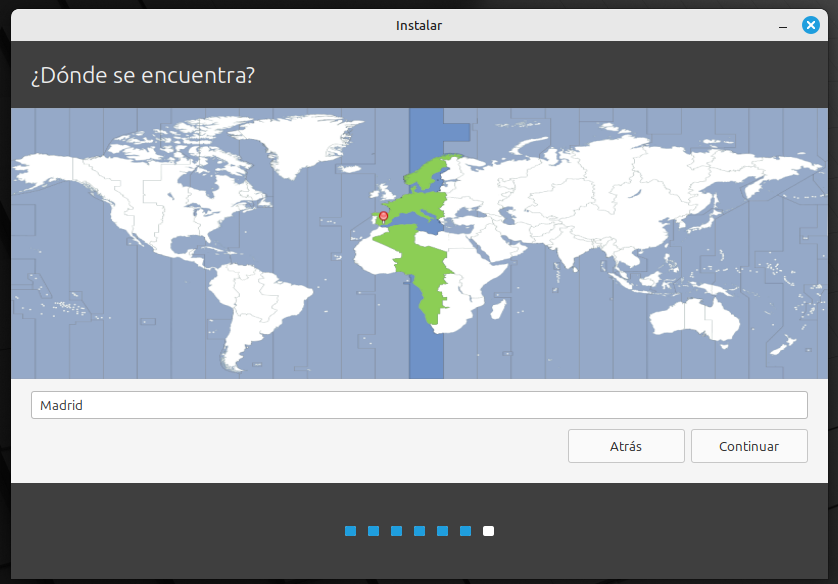The width and height of the screenshot is (838, 584).
Task: Click the first blue progress dot
Action: [x=350, y=531]
